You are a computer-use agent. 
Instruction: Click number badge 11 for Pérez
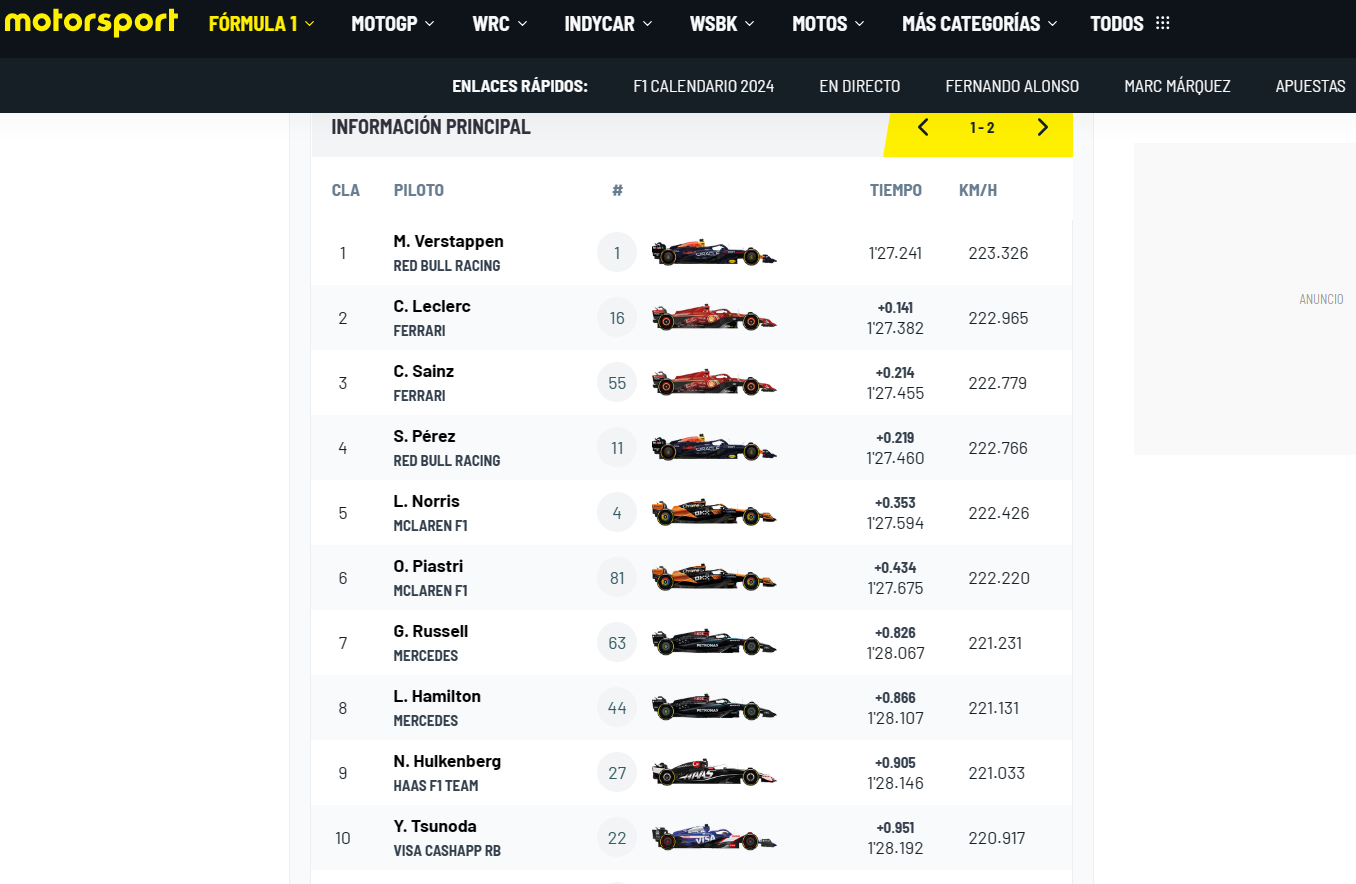tap(617, 448)
